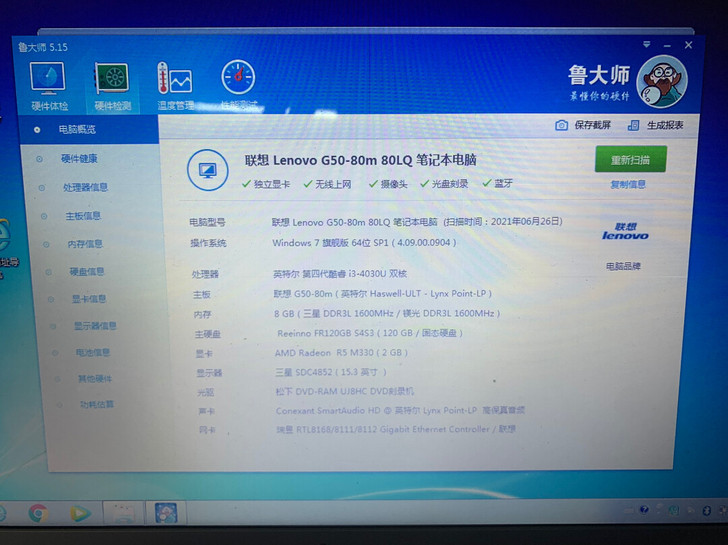Viewport: 728px width, 545px height.
Task: Minimize the 鲁大师 window
Action: (667, 45)
